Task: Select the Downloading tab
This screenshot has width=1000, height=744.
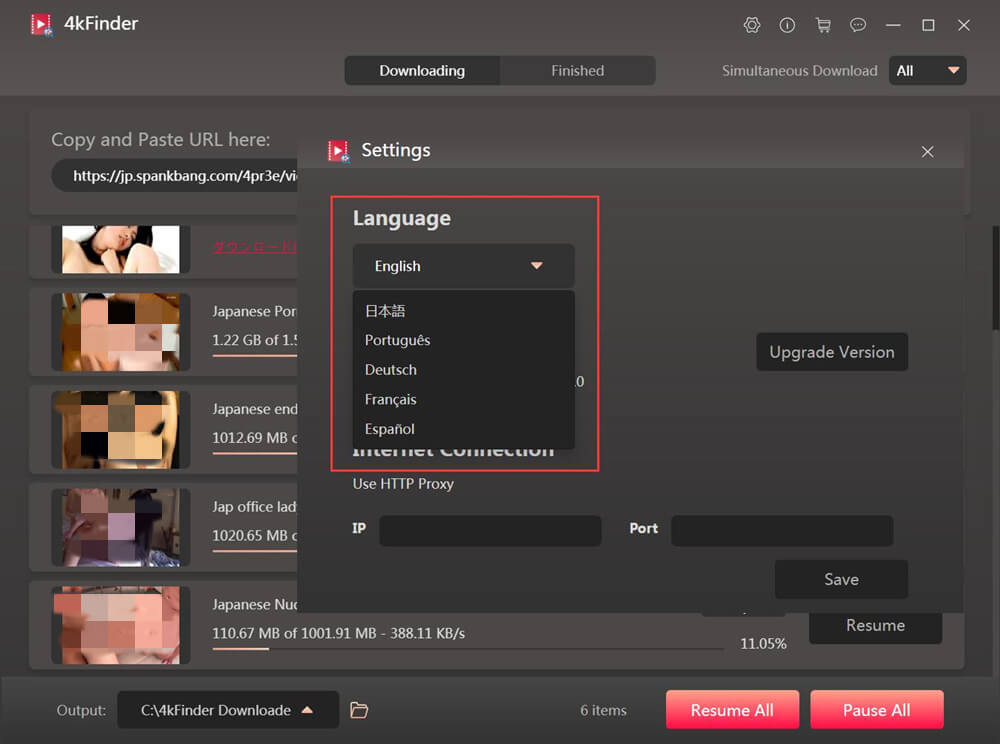Action: [422, 71]
